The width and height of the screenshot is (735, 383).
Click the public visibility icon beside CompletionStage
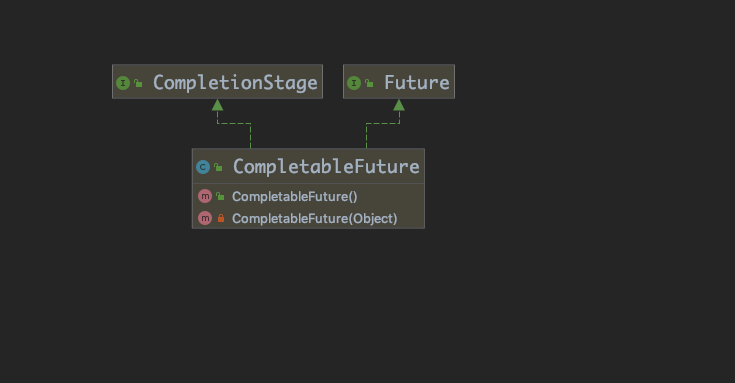coord(138,83)
